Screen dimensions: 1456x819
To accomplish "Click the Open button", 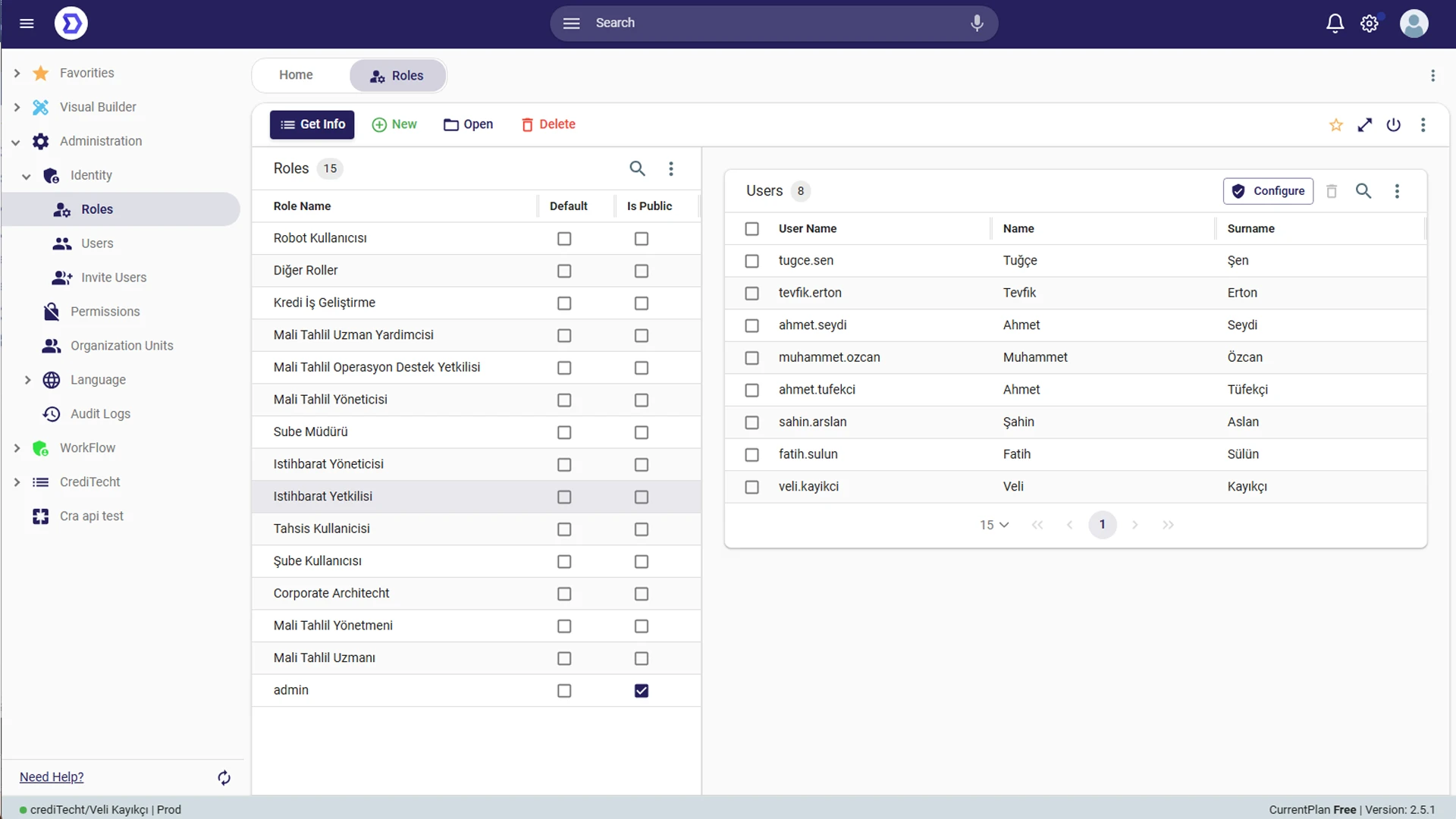I will (x=468, y=124).
